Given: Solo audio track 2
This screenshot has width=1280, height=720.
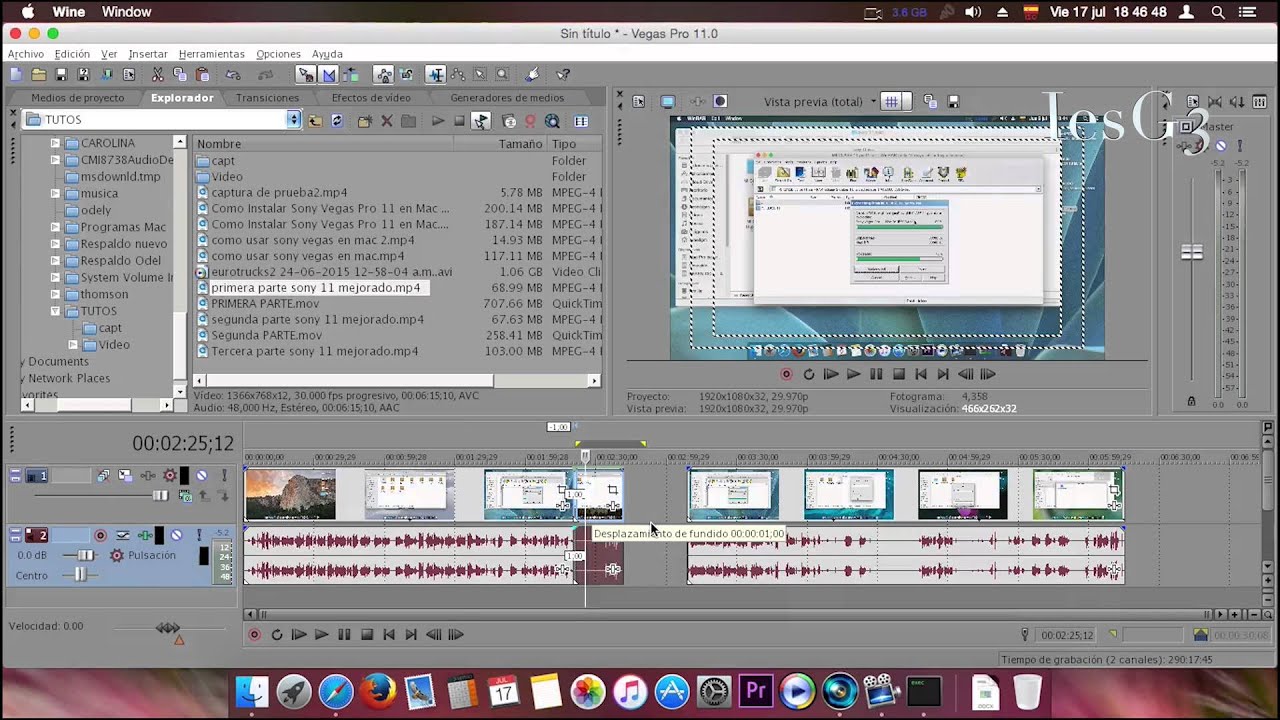Looking at the screenshot, I should coord(199,535).
